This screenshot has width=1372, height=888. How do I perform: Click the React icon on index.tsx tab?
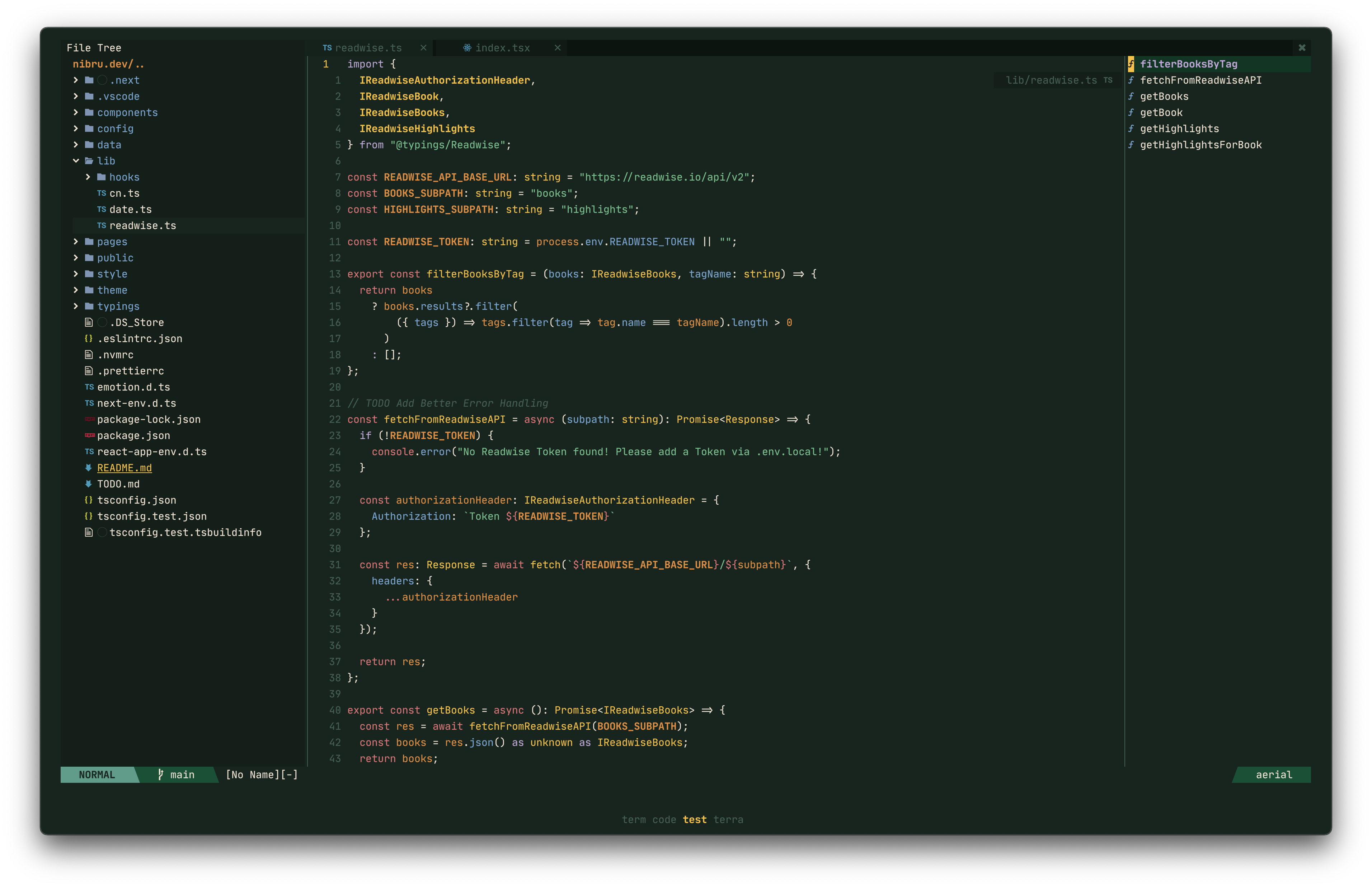click(x=467, y=48)
